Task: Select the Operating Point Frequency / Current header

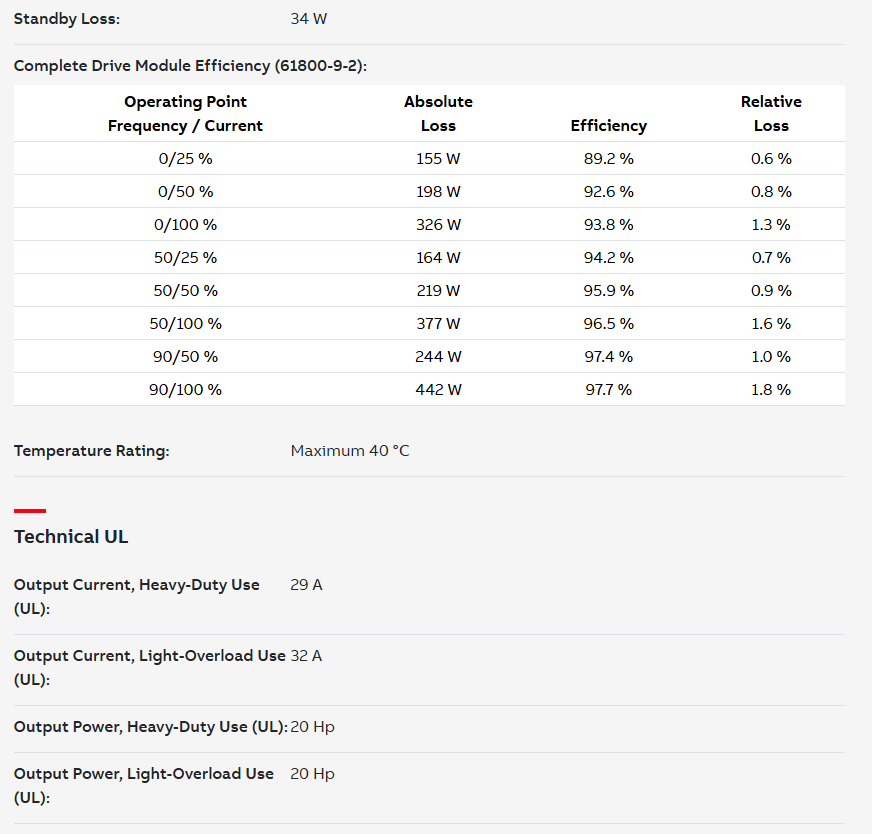Action: pos(185,113)
